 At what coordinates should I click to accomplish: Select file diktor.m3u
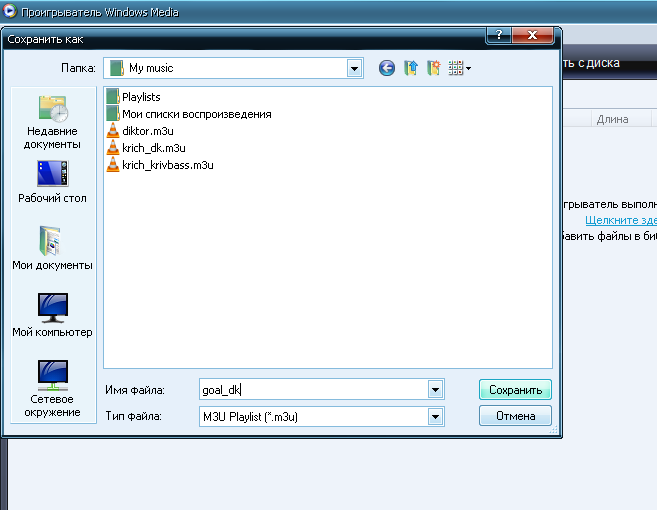tap(140, 131)
